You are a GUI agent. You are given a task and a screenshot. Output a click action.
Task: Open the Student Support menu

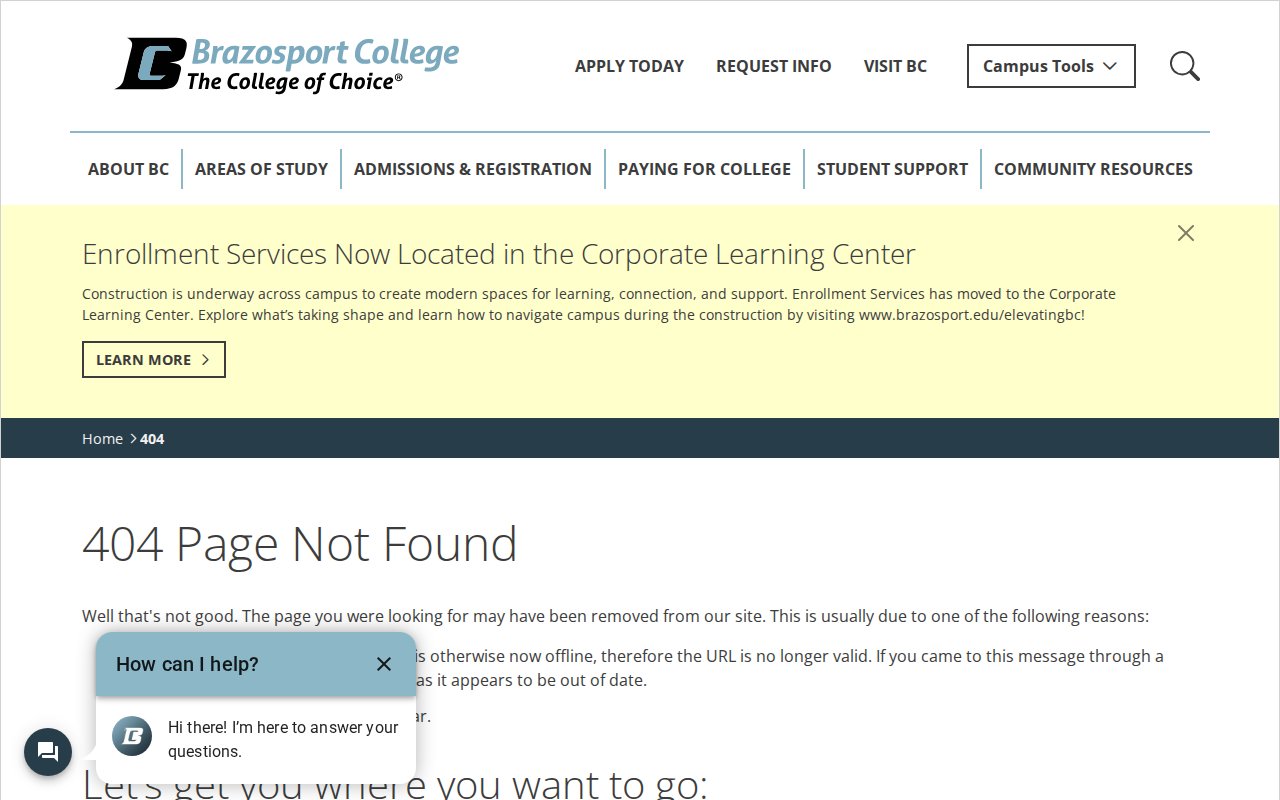point(892,169)
